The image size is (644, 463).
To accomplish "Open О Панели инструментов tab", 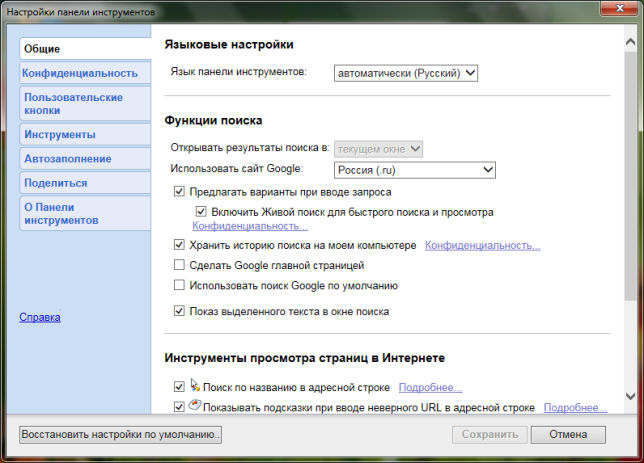I will tap(63, 213).
